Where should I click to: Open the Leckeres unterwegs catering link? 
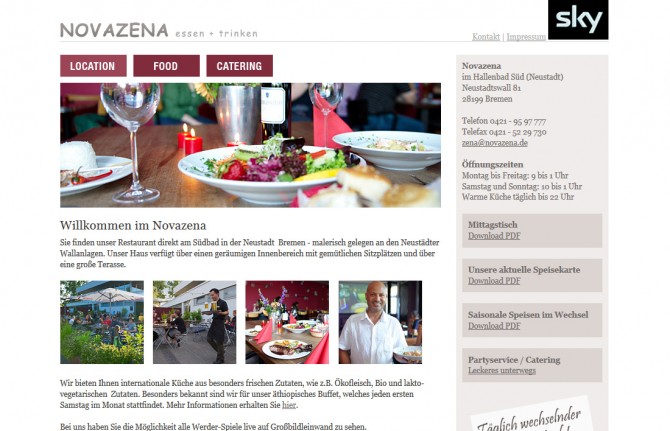coord(502,370)
